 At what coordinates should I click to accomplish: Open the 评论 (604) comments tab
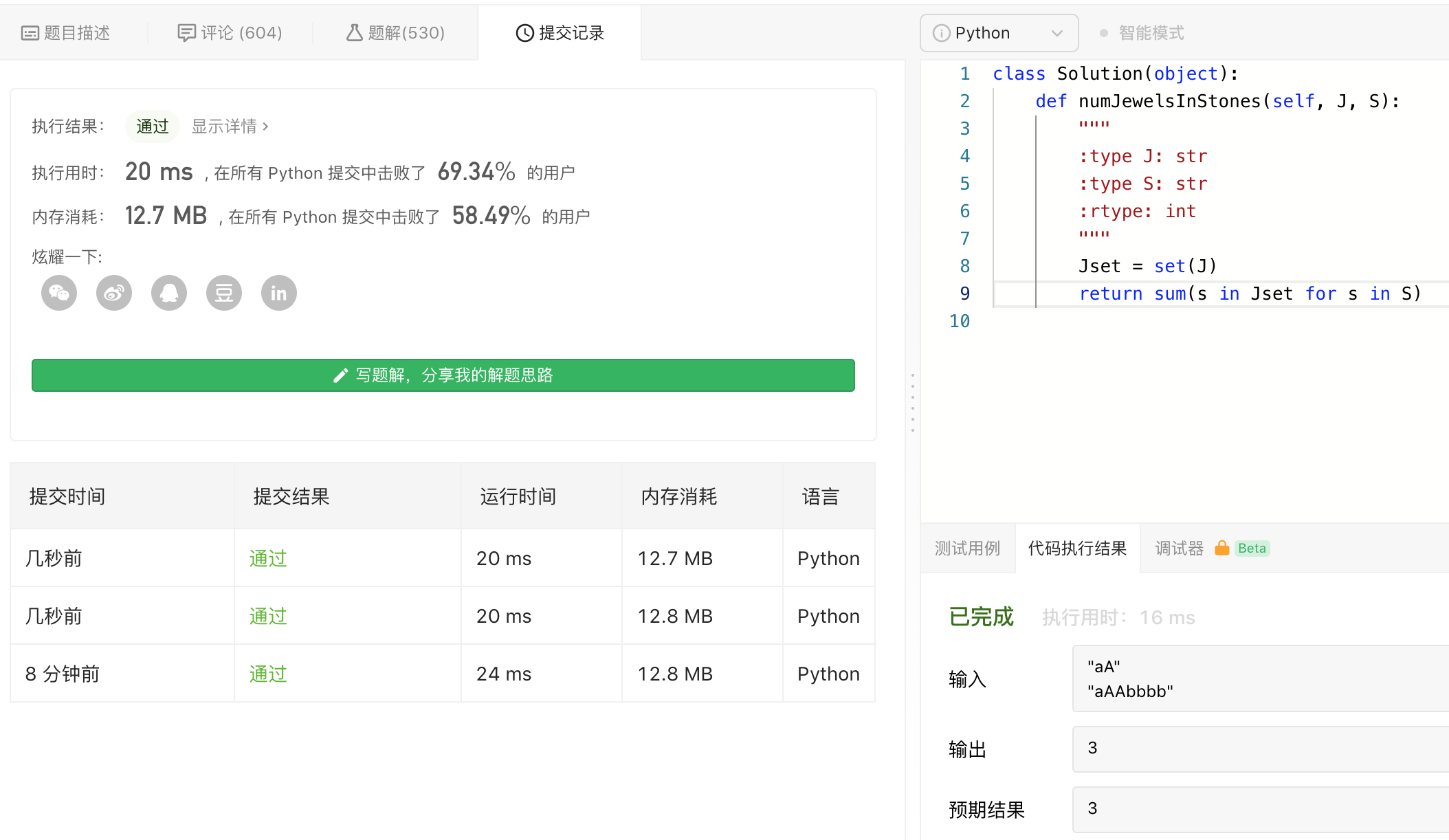(230, 33)
